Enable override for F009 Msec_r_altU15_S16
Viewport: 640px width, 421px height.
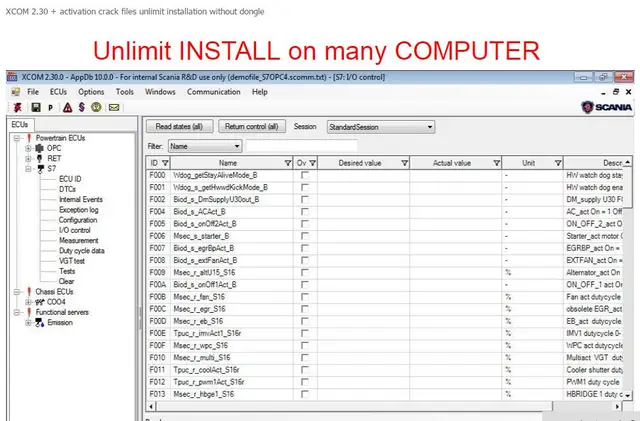coord(304,272)
